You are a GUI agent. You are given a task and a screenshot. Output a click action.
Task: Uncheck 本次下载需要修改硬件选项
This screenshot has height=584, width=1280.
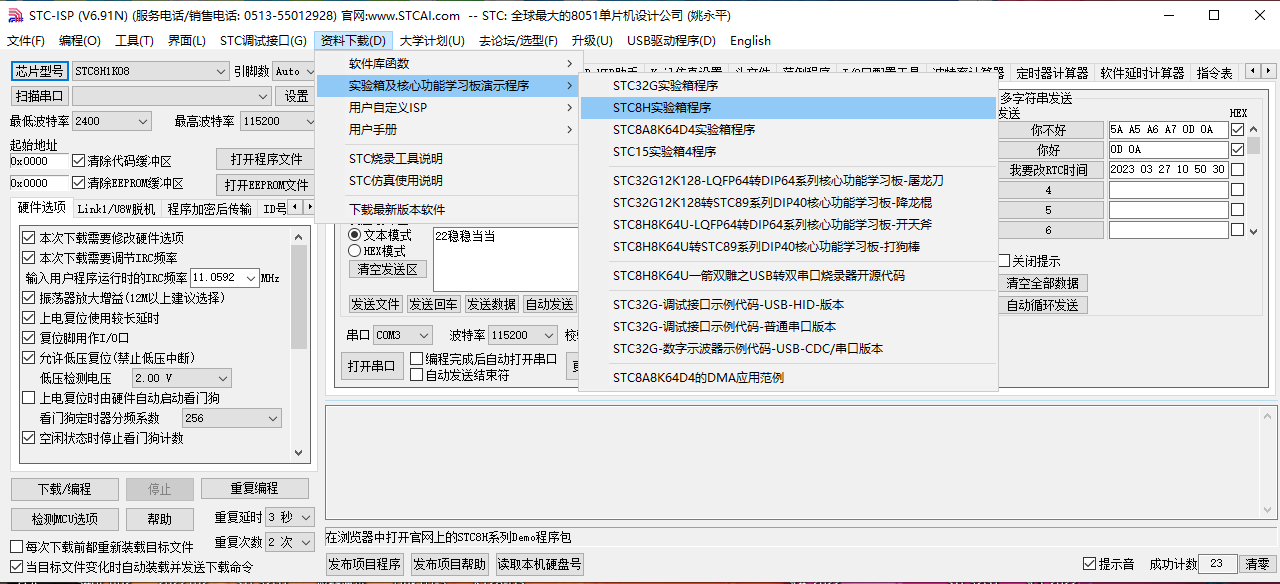click(x=28, y=238)
